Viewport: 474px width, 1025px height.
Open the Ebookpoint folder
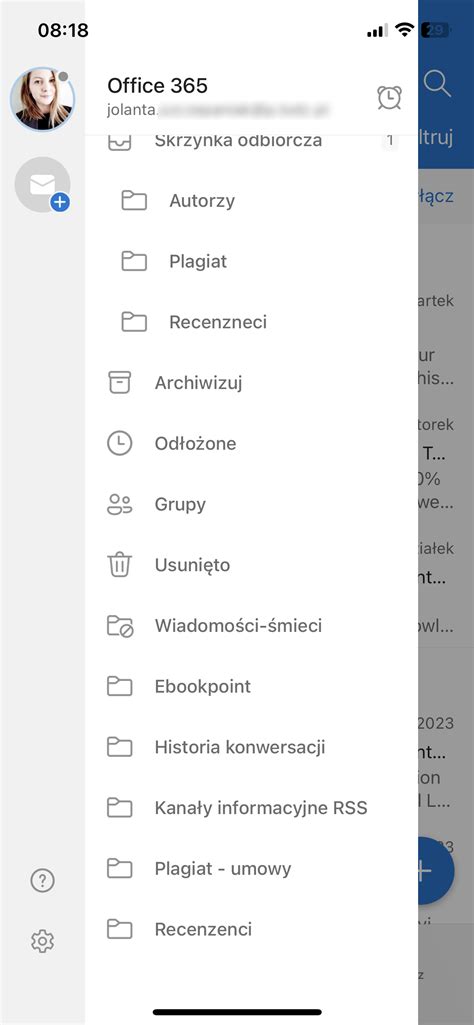click(x=251, y=686)
